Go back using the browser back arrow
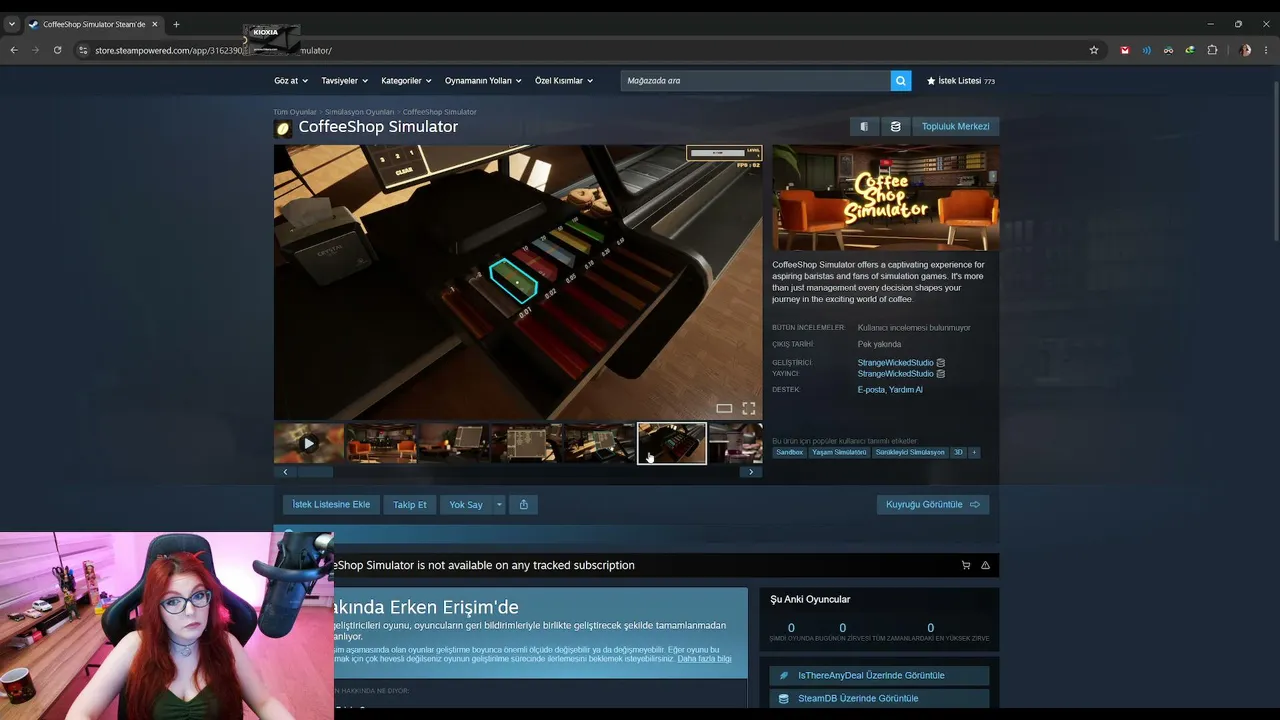Viewport: 1280px width, 720px height. [x=14, y=50]
